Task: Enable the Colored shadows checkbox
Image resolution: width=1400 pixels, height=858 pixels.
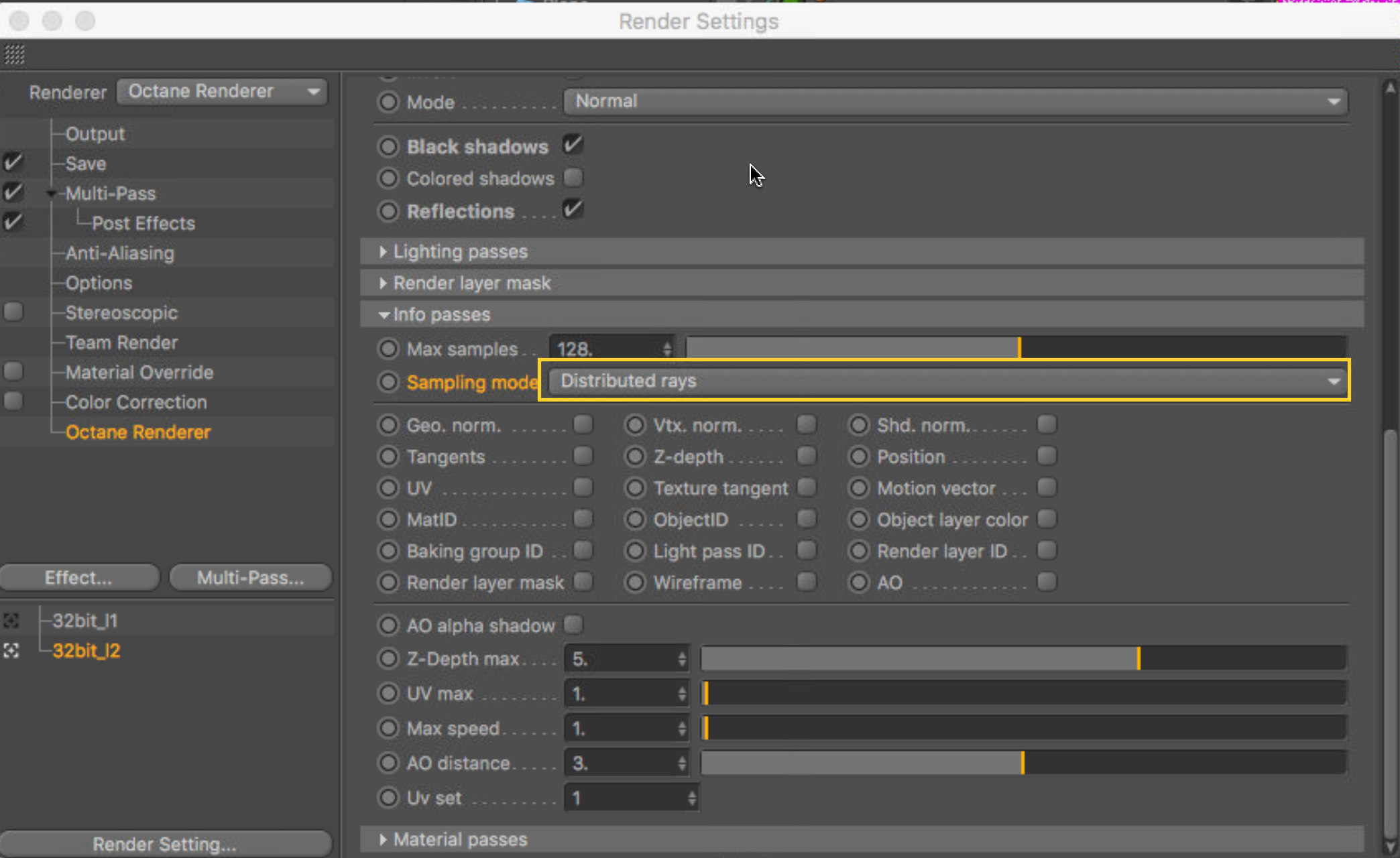Action: click(x=573, y=178)
